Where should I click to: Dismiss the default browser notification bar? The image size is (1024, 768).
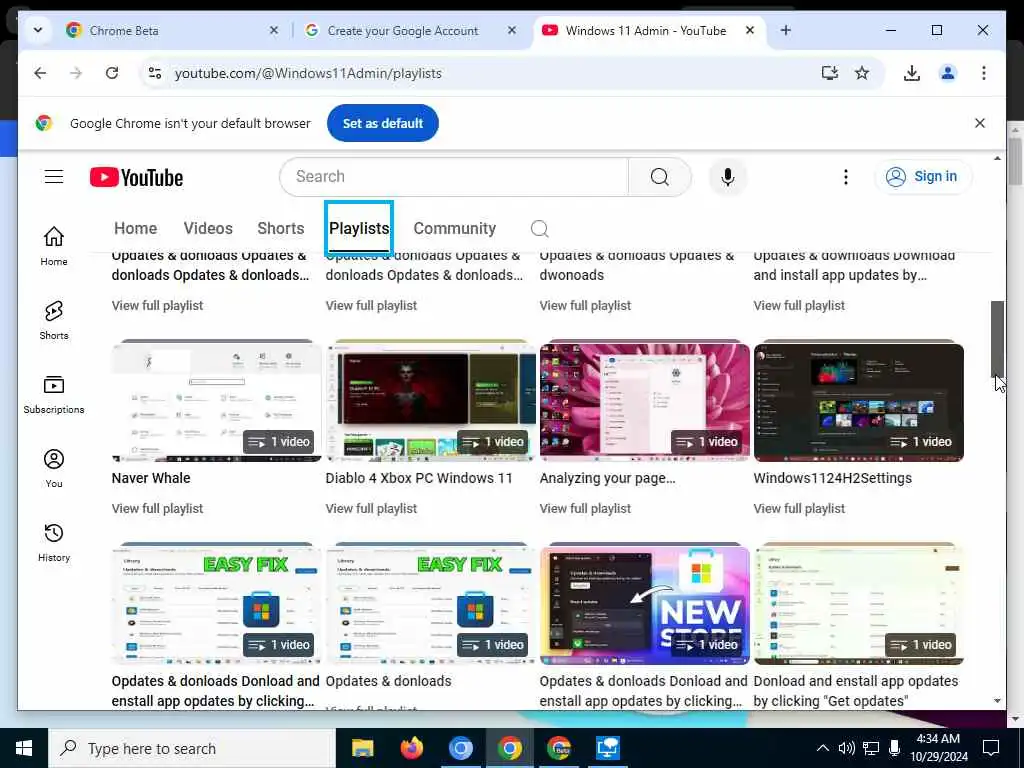[980, 123]
